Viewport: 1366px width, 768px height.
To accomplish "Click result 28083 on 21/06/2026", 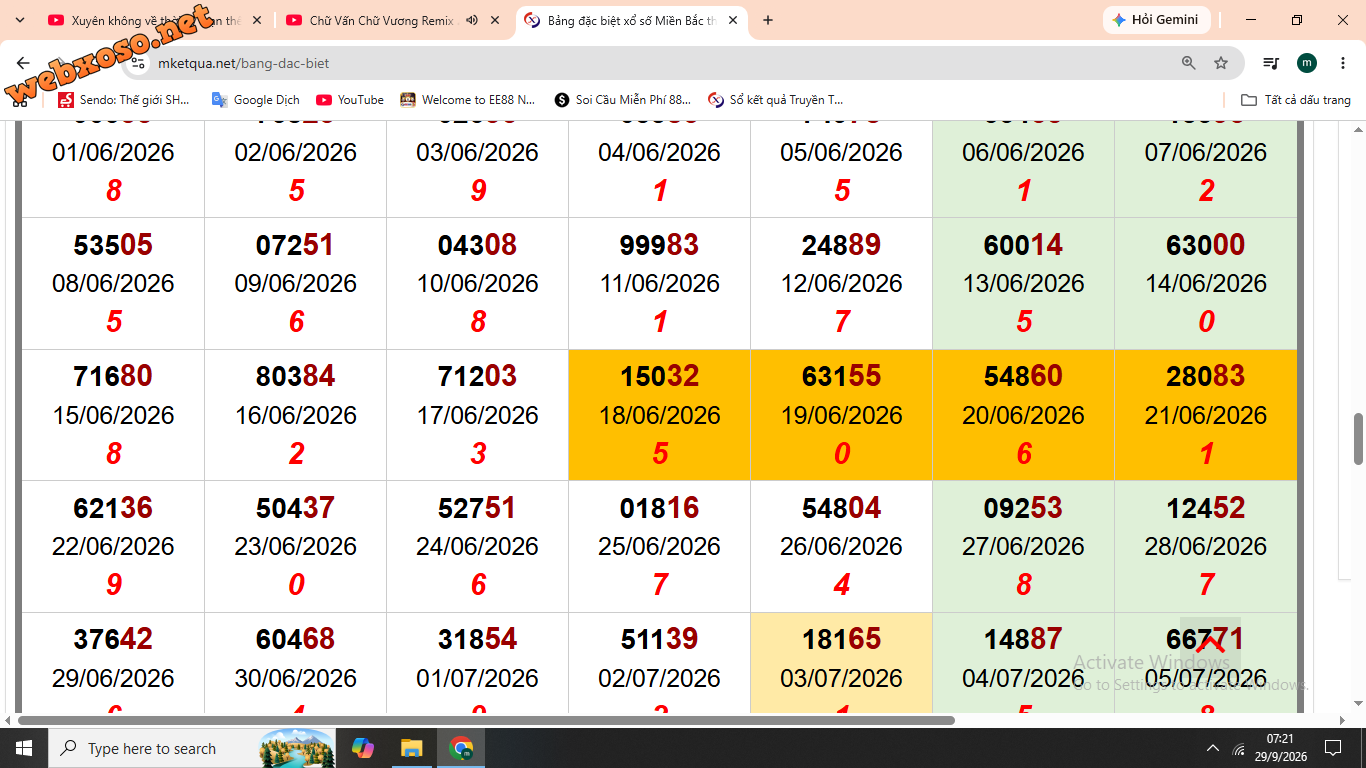I will click(x=1206, y=376).
